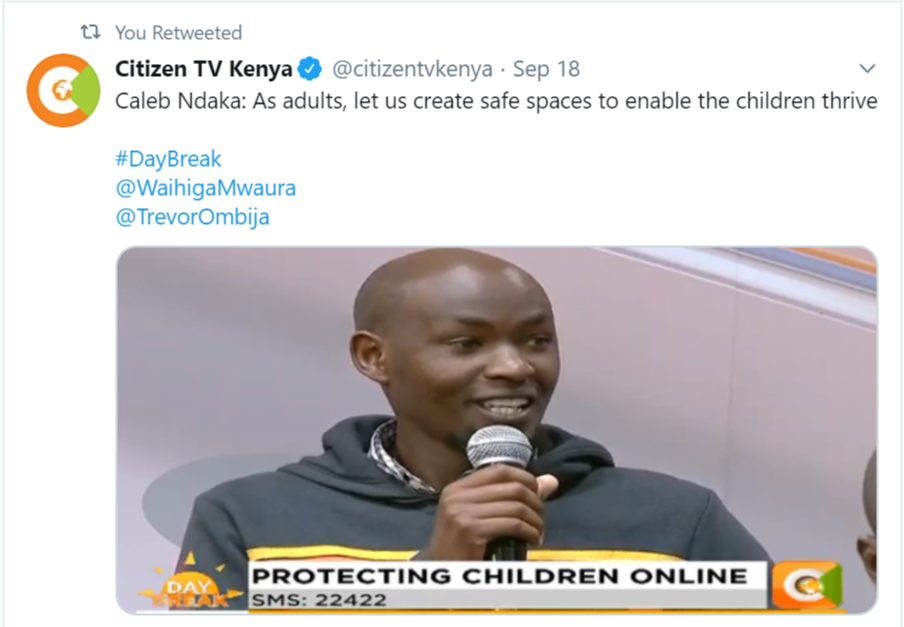
Task: Click the Citizen TV Kenya display name
Action: click(x=204, y=69)
